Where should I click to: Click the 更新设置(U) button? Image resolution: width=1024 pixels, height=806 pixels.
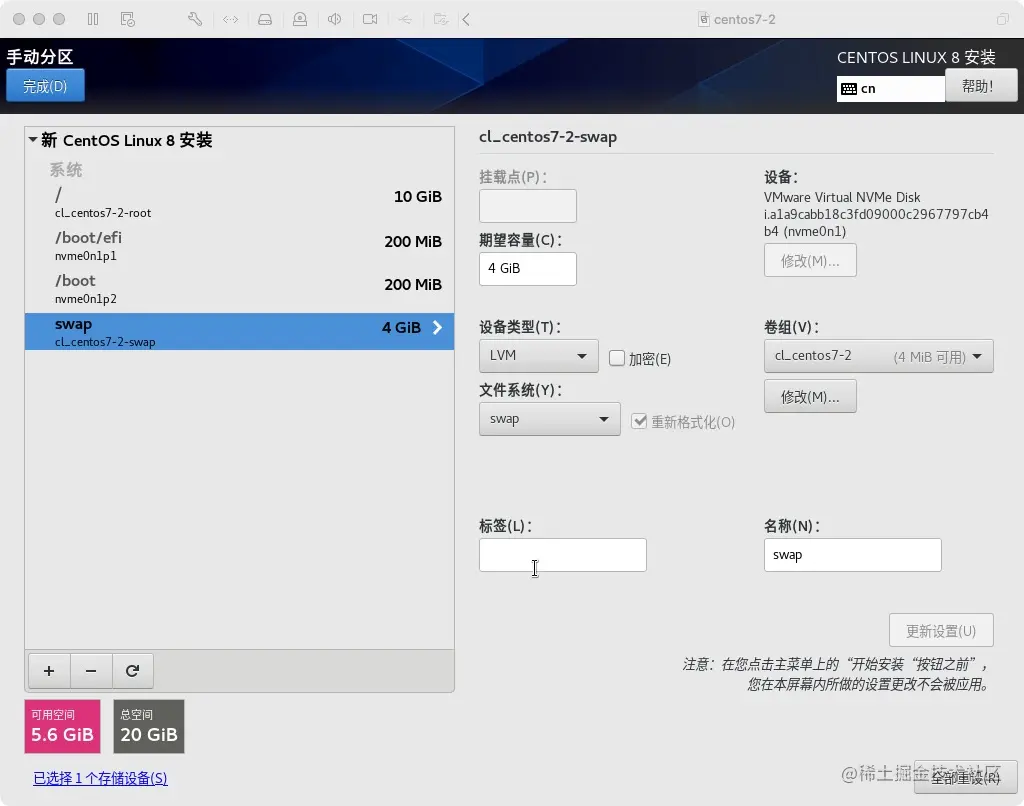point(941,630)
